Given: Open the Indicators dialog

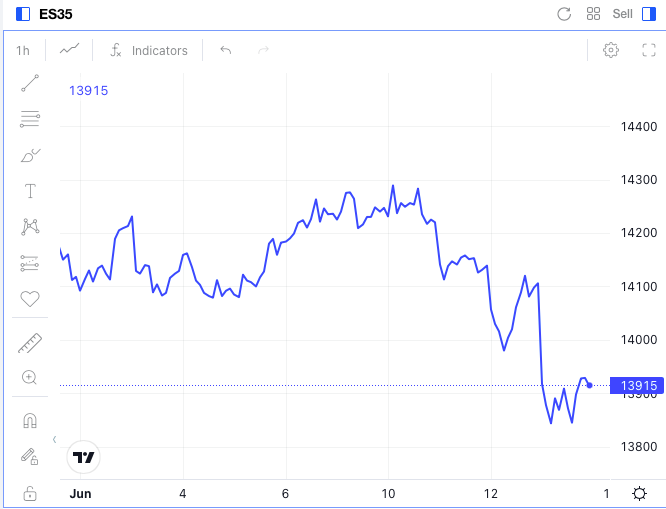Looking at the screenshot, I should pos(149,51).
